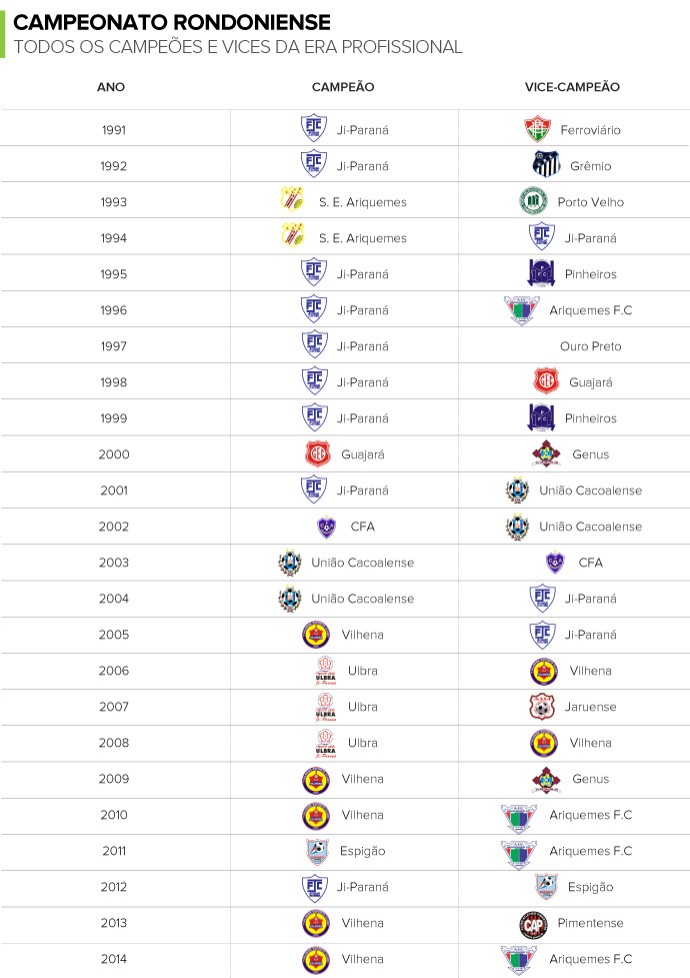
Task: Click the Jaruense crest in the 2007 row
Action: tap(542, 707)
